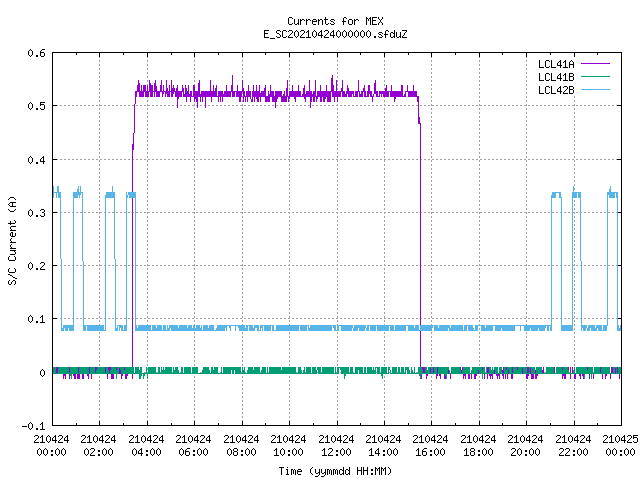Click the x-axis tick 210424 00:00
This screenshot has height=480, width=640.
tap(51, 446)
